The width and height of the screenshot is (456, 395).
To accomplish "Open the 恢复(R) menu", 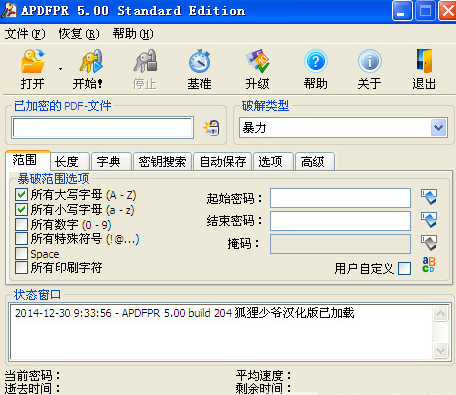I will 79,34.
